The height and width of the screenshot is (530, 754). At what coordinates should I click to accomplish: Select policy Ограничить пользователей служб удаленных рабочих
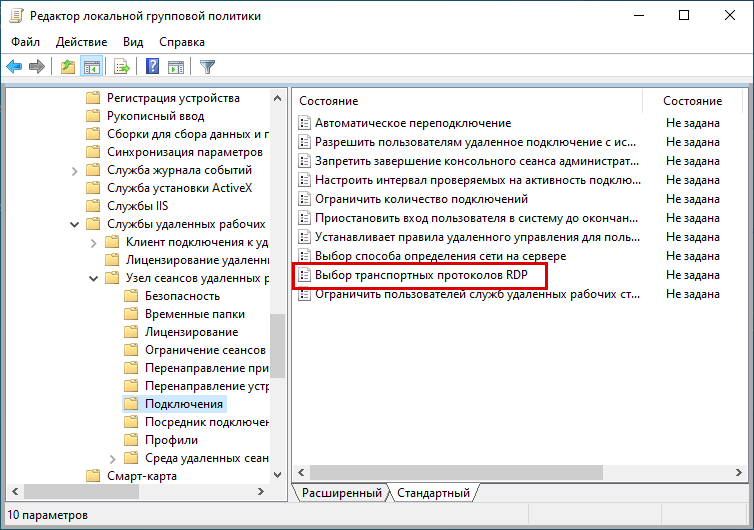[x=477, y=294]
